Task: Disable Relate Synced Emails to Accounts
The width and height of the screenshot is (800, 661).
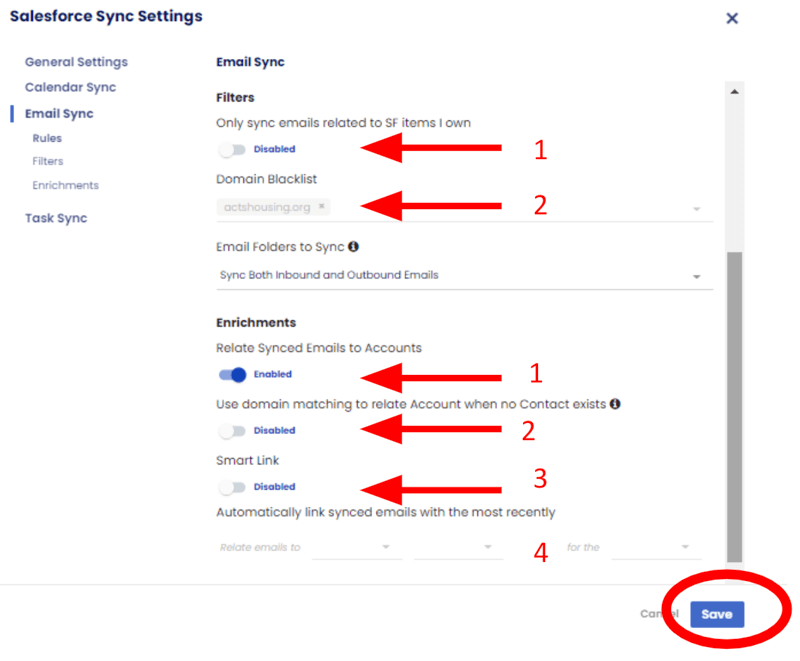Action: [232, 374]
